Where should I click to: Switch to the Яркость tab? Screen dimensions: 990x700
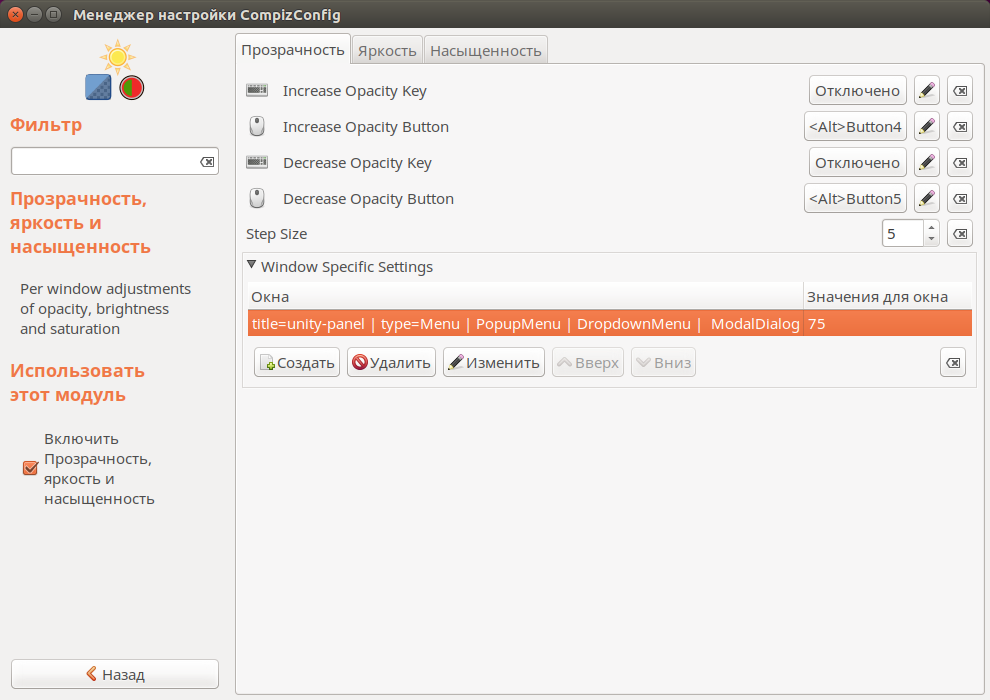tap(387, 50)
